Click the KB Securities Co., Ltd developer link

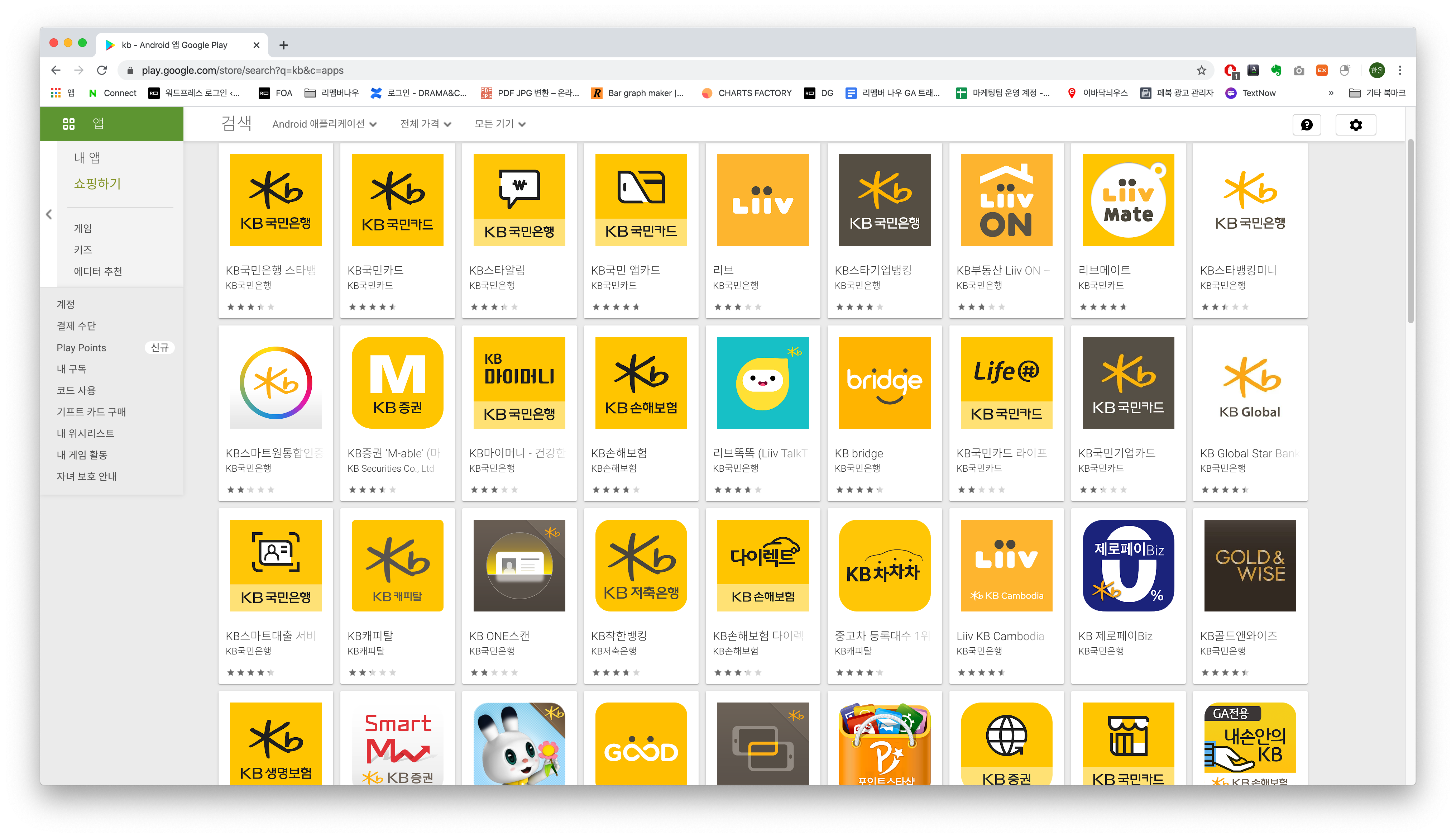pos(391,468)
